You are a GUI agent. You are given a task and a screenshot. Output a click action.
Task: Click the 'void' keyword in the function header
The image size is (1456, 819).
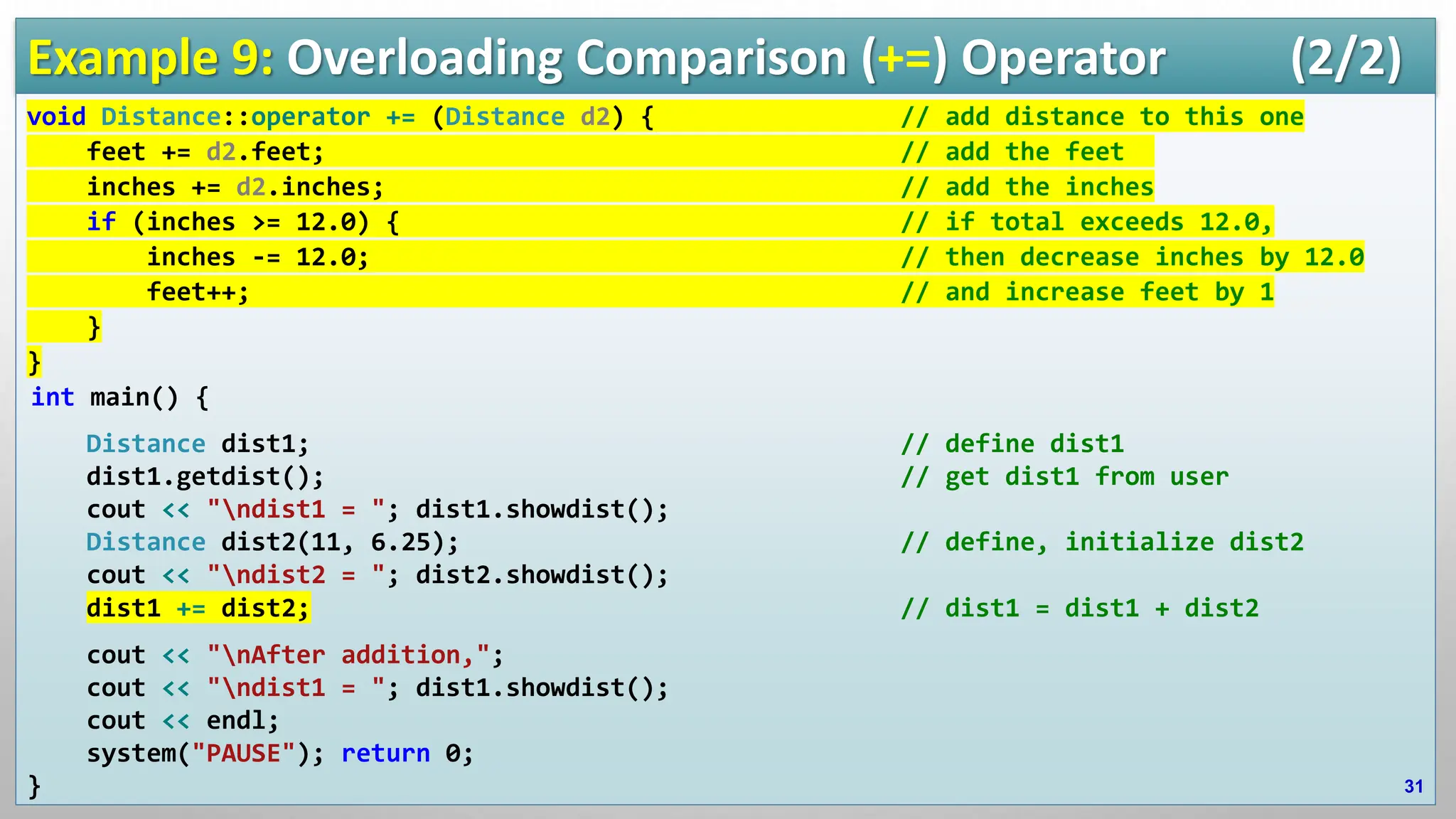56,117
